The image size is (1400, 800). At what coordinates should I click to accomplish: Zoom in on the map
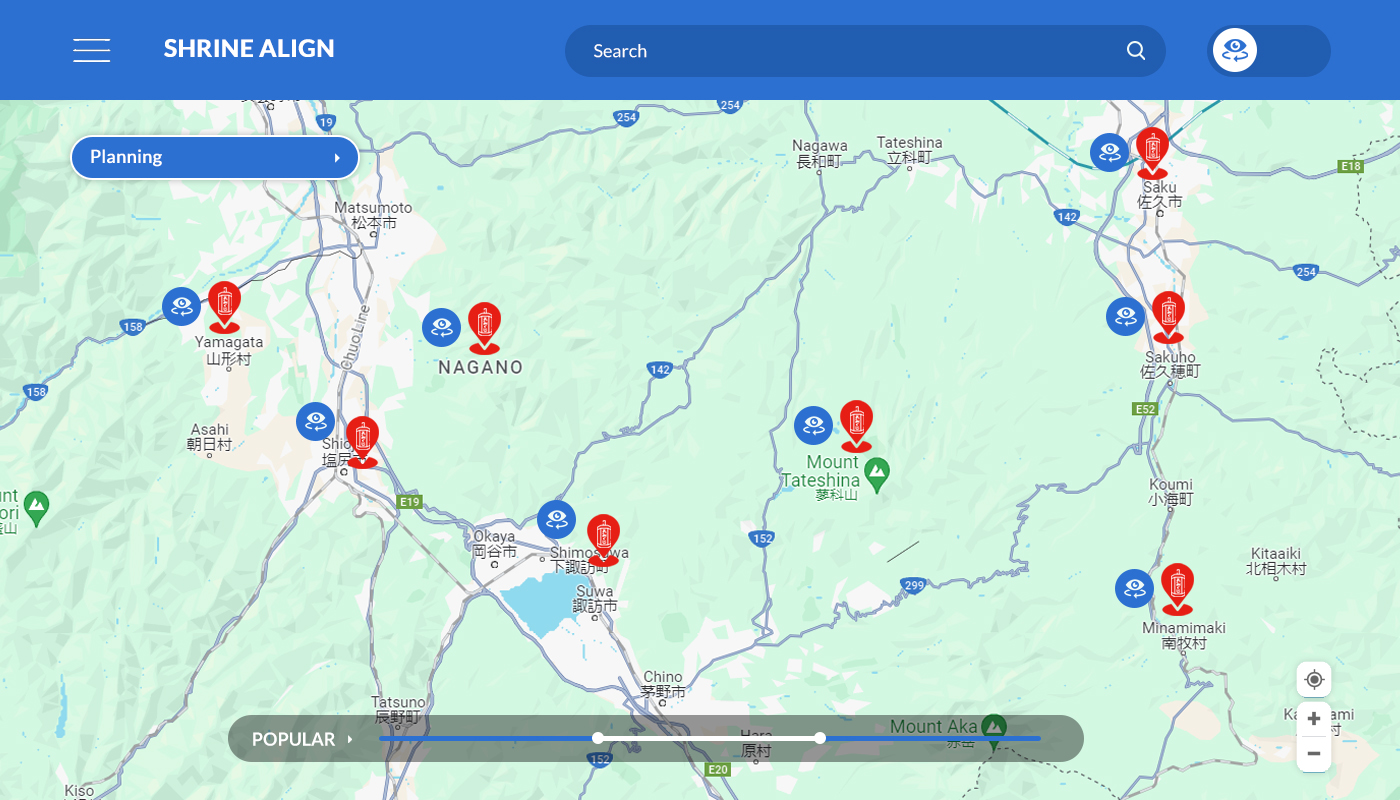tap(1314, 719)
